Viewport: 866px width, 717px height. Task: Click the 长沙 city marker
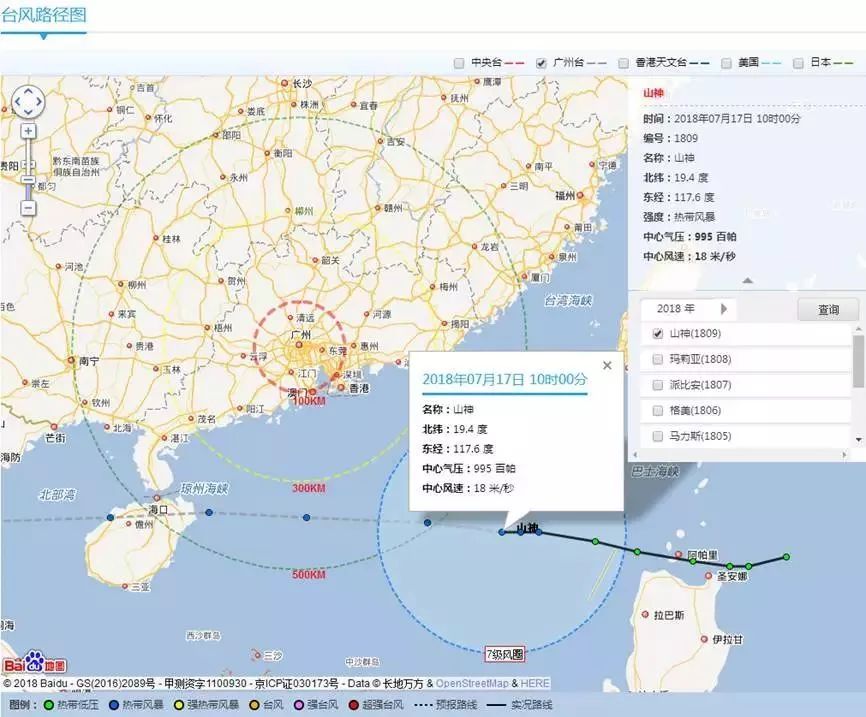(x=284, y=83)
